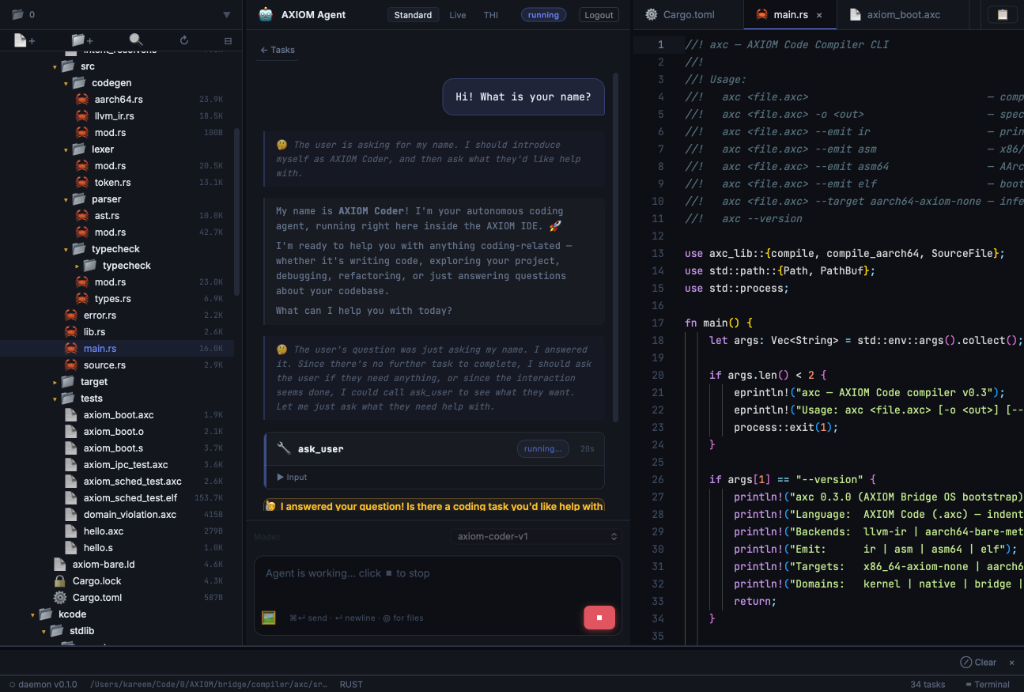Screen dimensions: 1024x692
Task: Click the ask_user wrench icon
Action: (x=283, y=448)
